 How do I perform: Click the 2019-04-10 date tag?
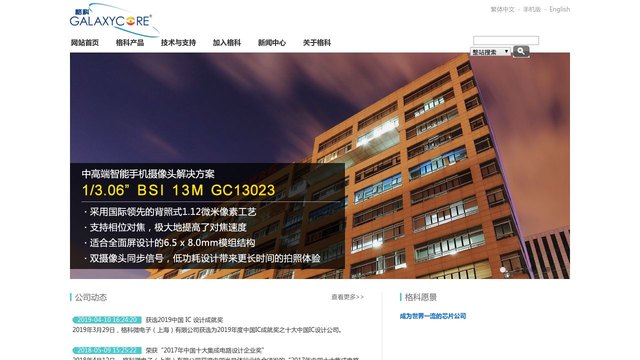coord(107,320)
